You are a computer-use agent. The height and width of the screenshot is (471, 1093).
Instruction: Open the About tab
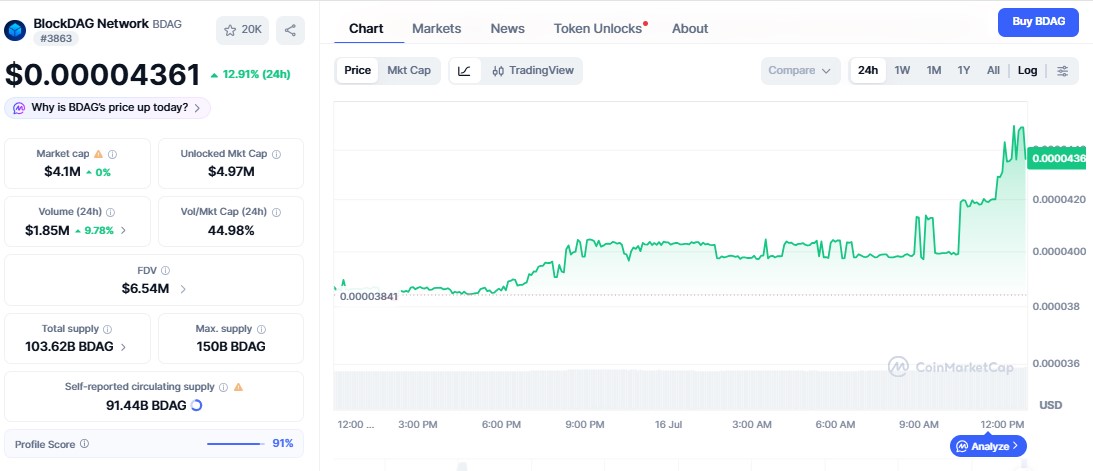690,29
